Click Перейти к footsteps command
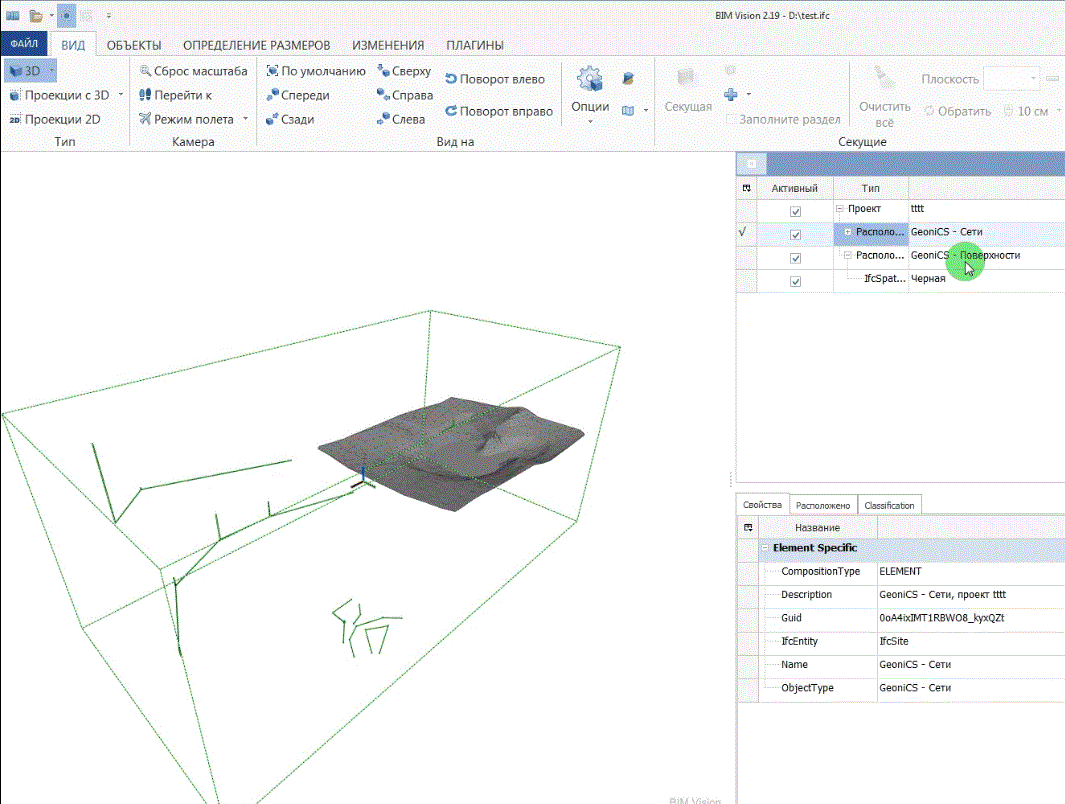Screen dimensions: 1065x804 176,95
